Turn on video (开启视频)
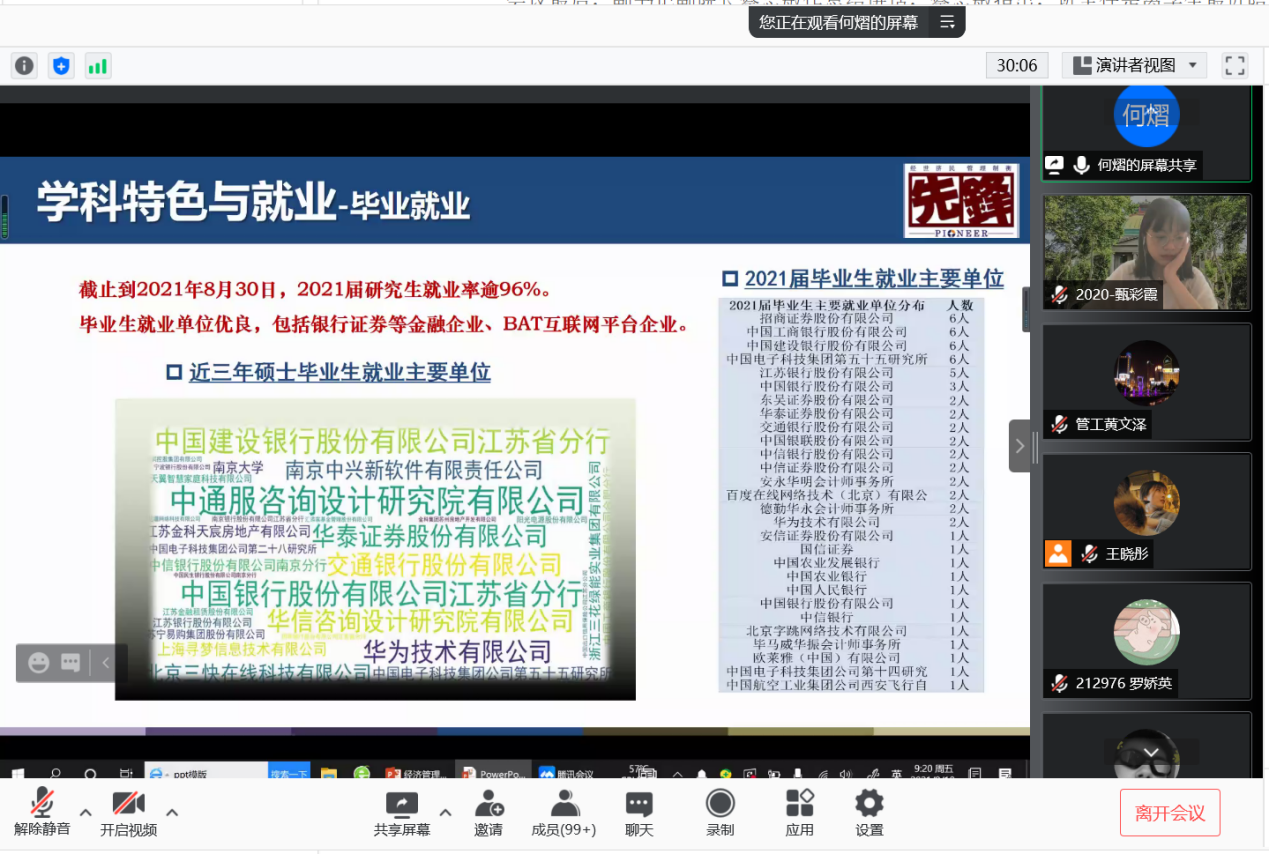Screen dimensions: 1269x854 tap(128, 812)
